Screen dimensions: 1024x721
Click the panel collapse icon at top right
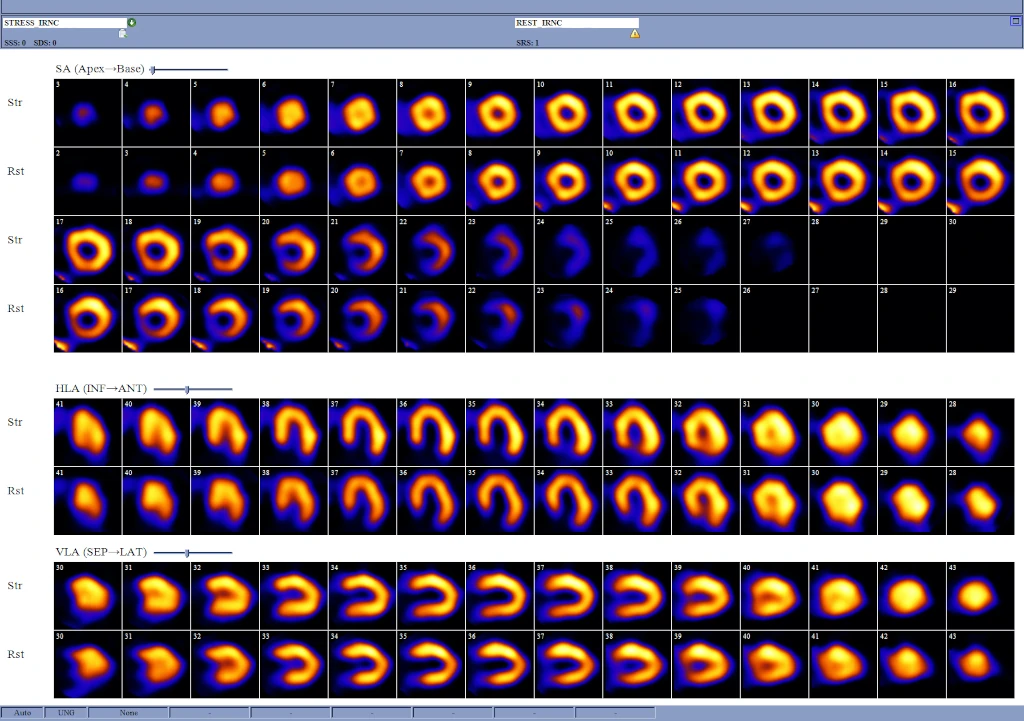[1015, 20]
